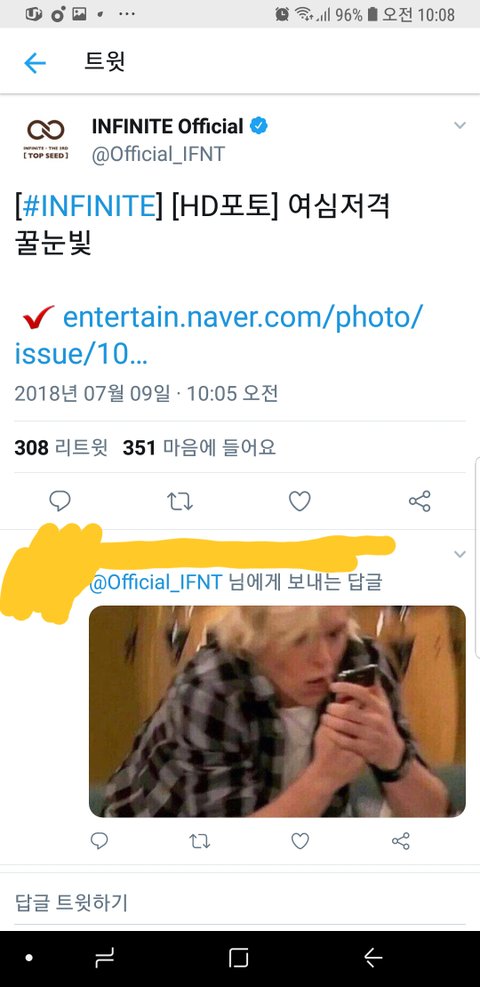Open the entertain.naver.com photo link
Viewport: 480px width, 987px height.
[219, 336]
